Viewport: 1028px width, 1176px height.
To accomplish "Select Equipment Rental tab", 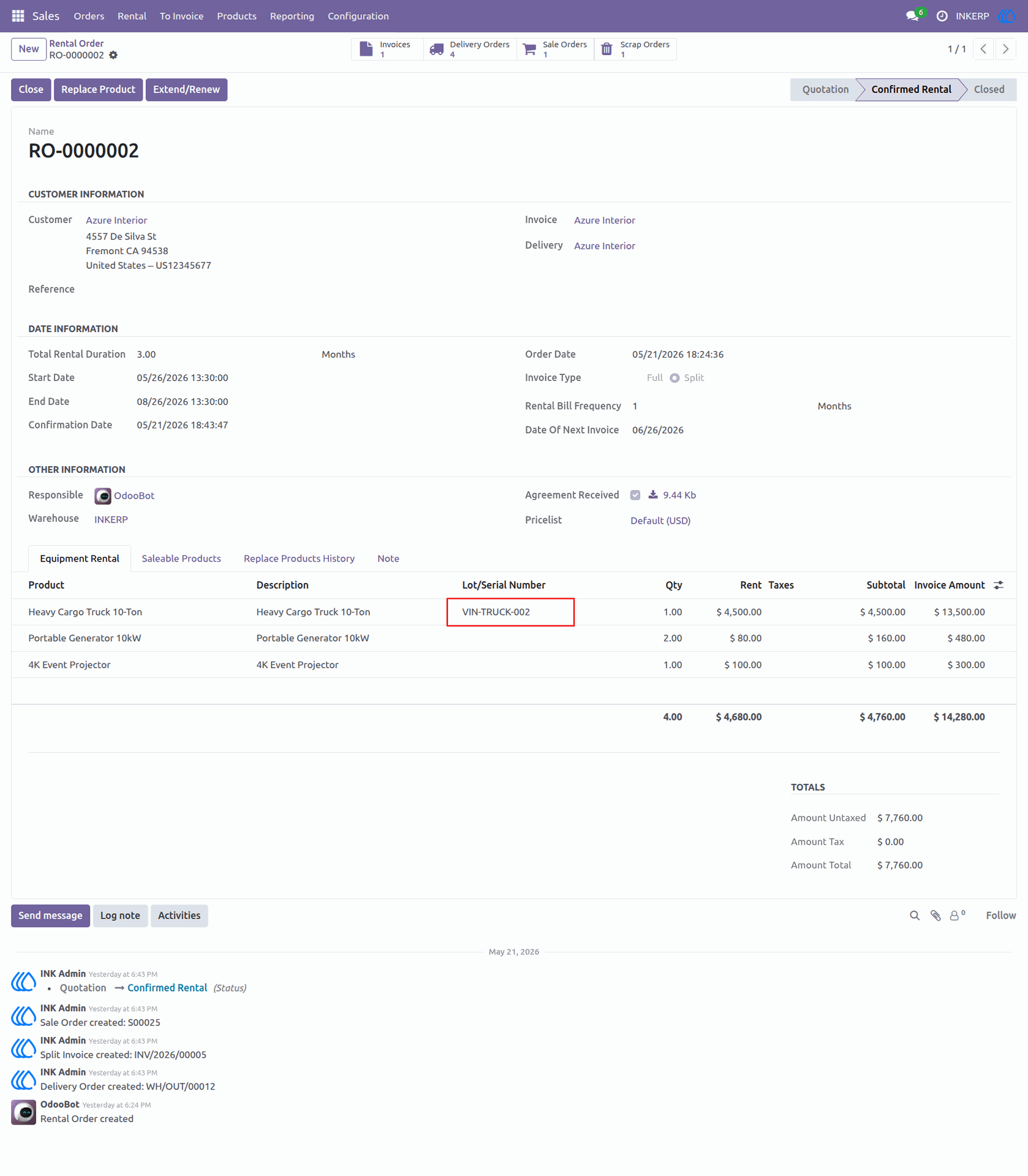I will [x=80, y=559].
